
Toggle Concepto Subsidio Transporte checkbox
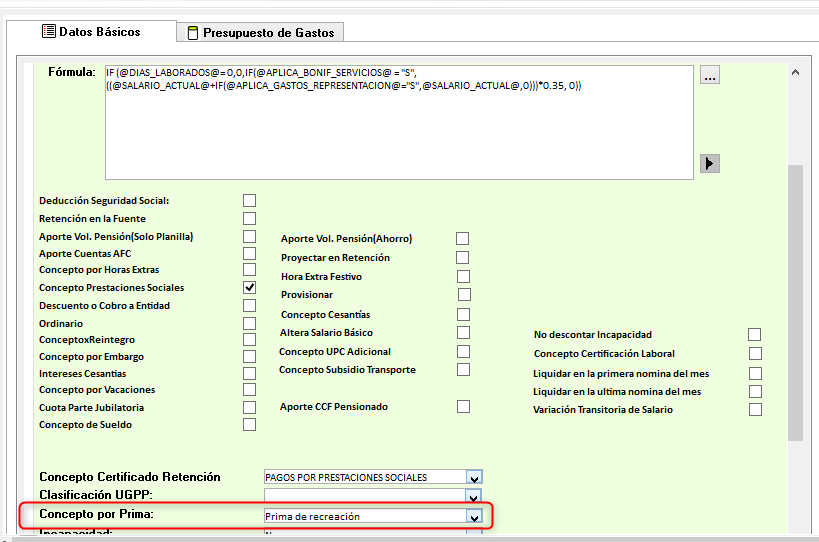pos(463,369)
